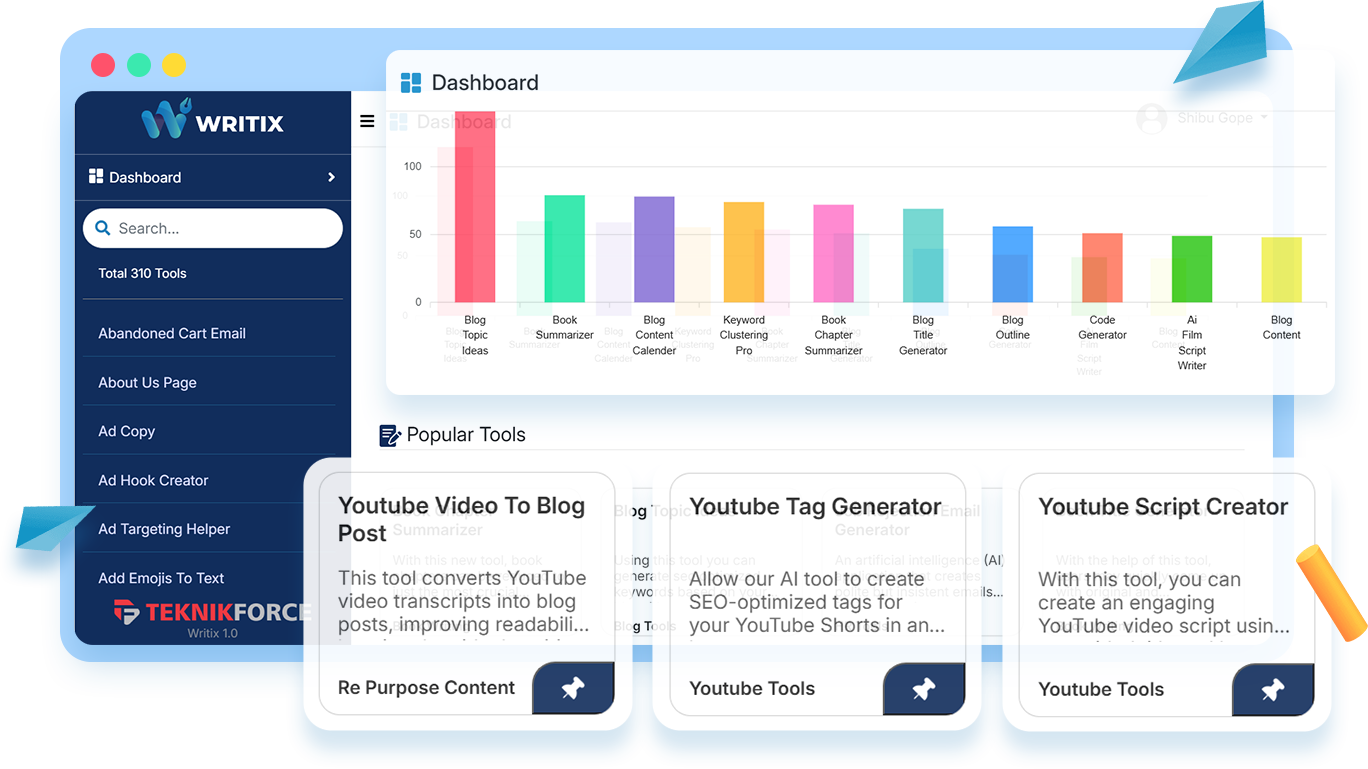Open Ad Hook Creator tool
Screen dimensions: 1368x769
(153, 480)
